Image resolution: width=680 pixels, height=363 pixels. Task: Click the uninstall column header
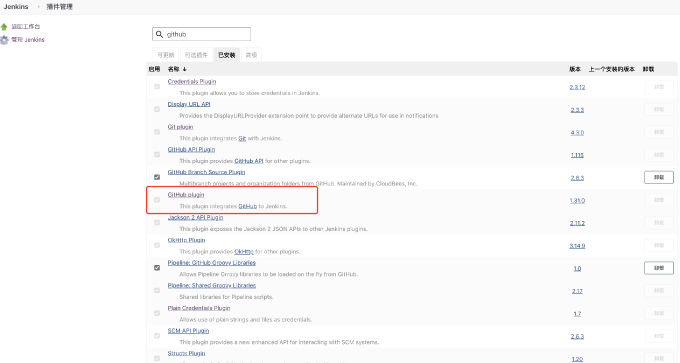[648, 69]
